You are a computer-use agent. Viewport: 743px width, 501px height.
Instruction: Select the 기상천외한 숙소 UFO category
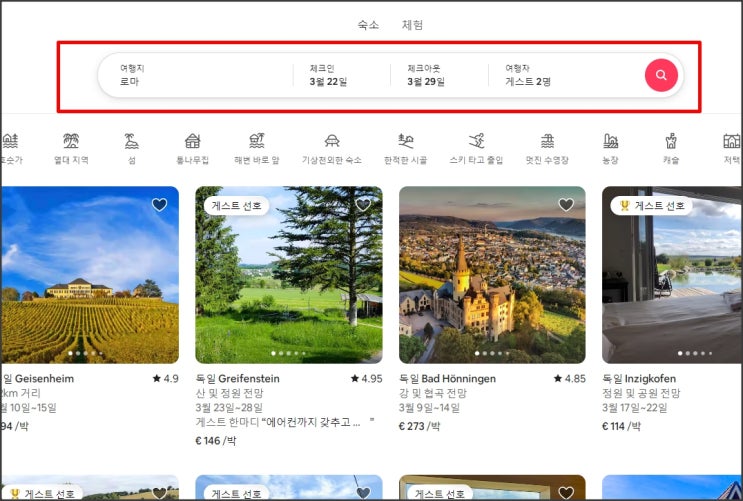coord(332,148)
